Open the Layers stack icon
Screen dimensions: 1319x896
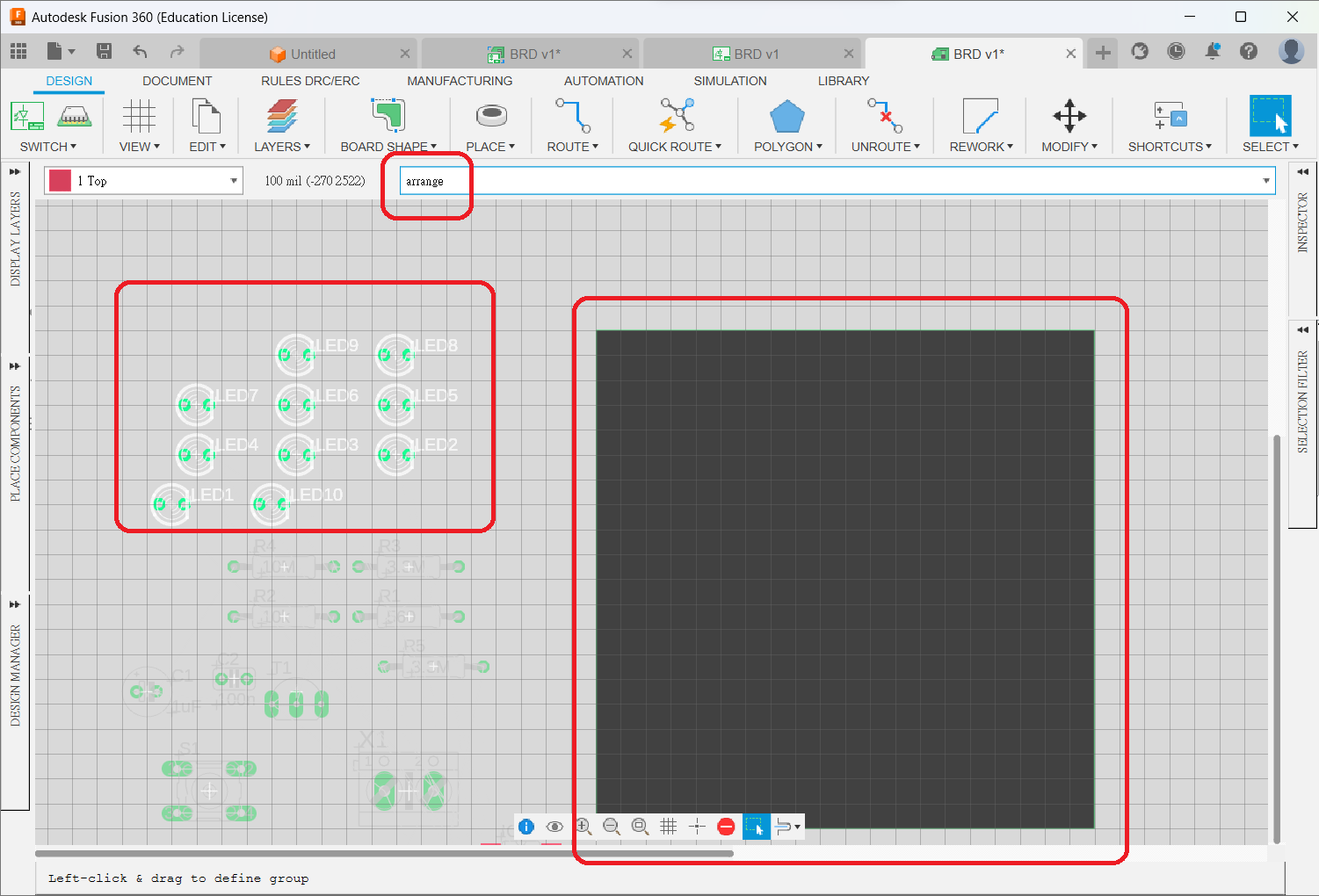point(282,117)
